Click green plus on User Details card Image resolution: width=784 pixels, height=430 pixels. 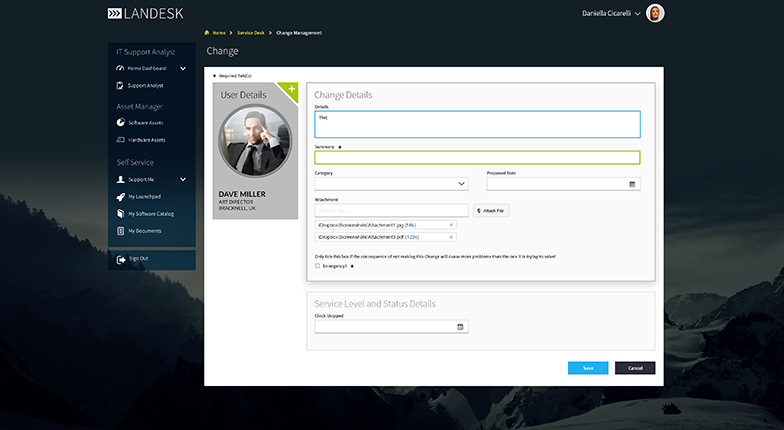[291, 90]
